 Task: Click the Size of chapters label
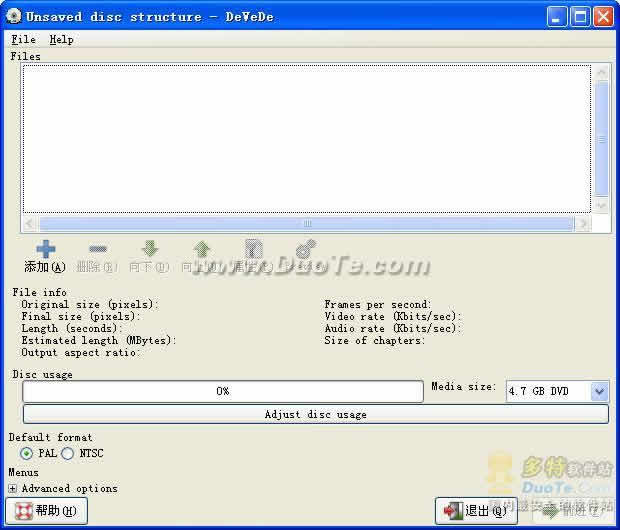[374, 340]
